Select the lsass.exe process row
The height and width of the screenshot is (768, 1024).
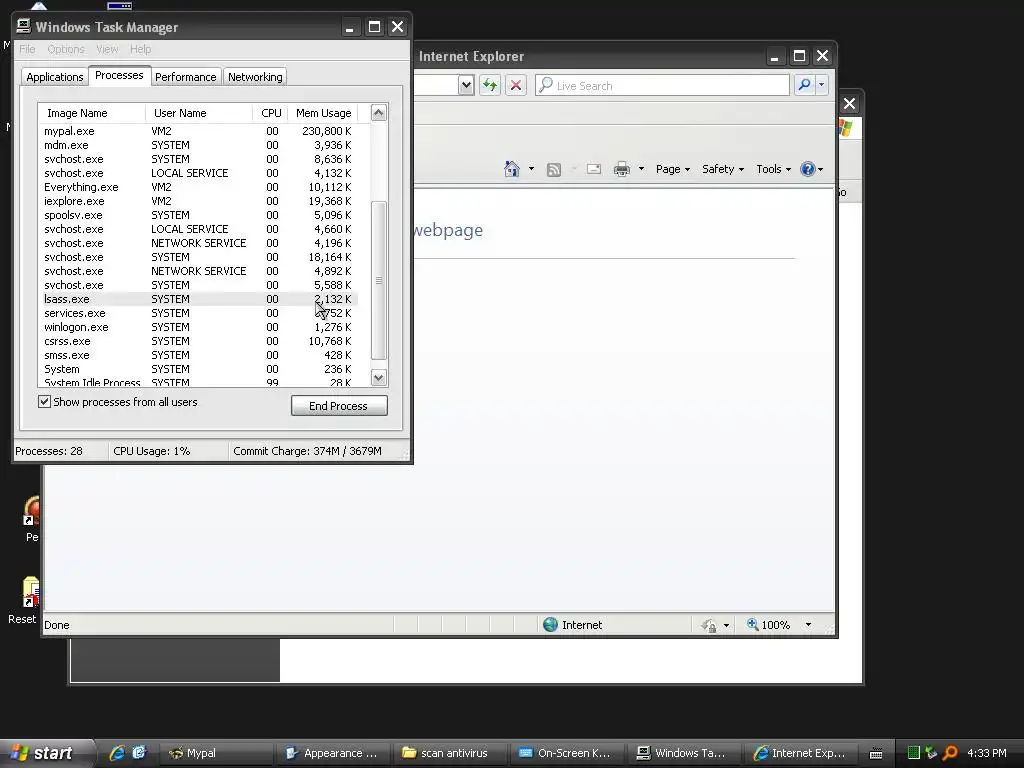pos(198,299)
